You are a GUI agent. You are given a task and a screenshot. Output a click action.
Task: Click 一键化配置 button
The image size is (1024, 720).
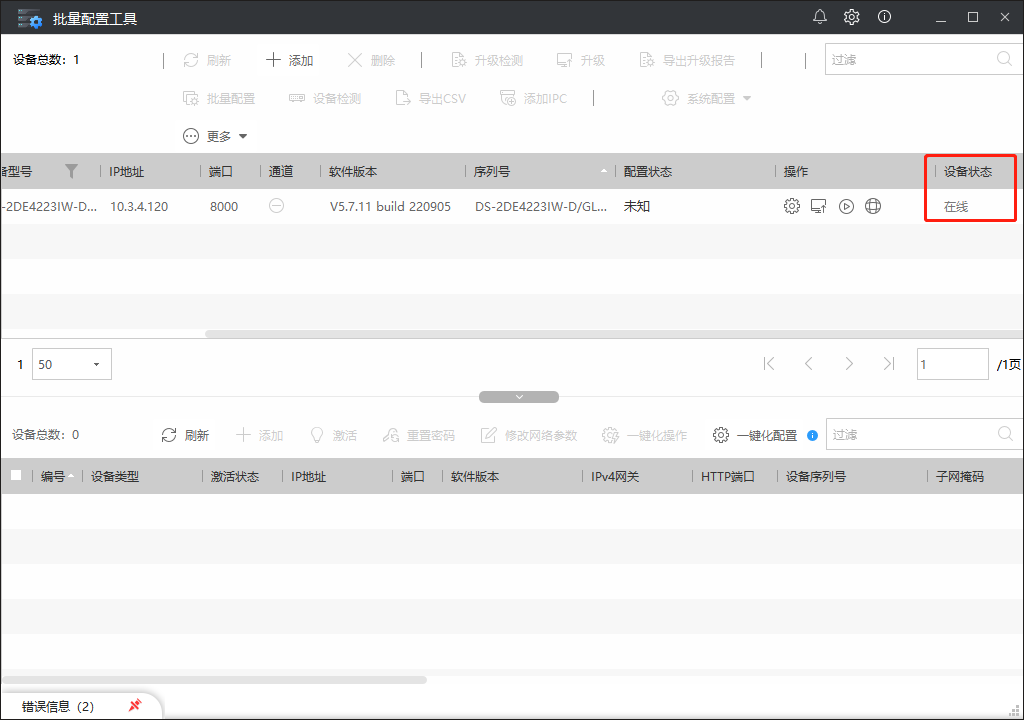click(755, 435)
